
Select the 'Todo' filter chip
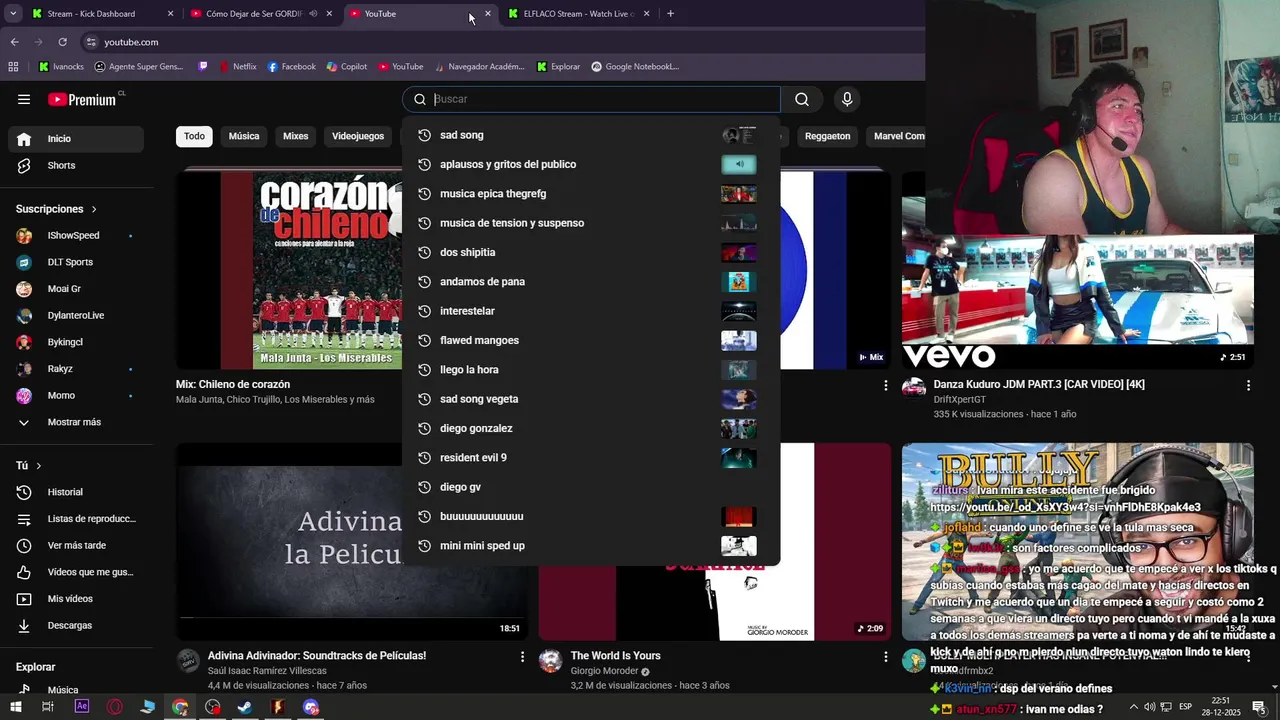coord(194,136)
